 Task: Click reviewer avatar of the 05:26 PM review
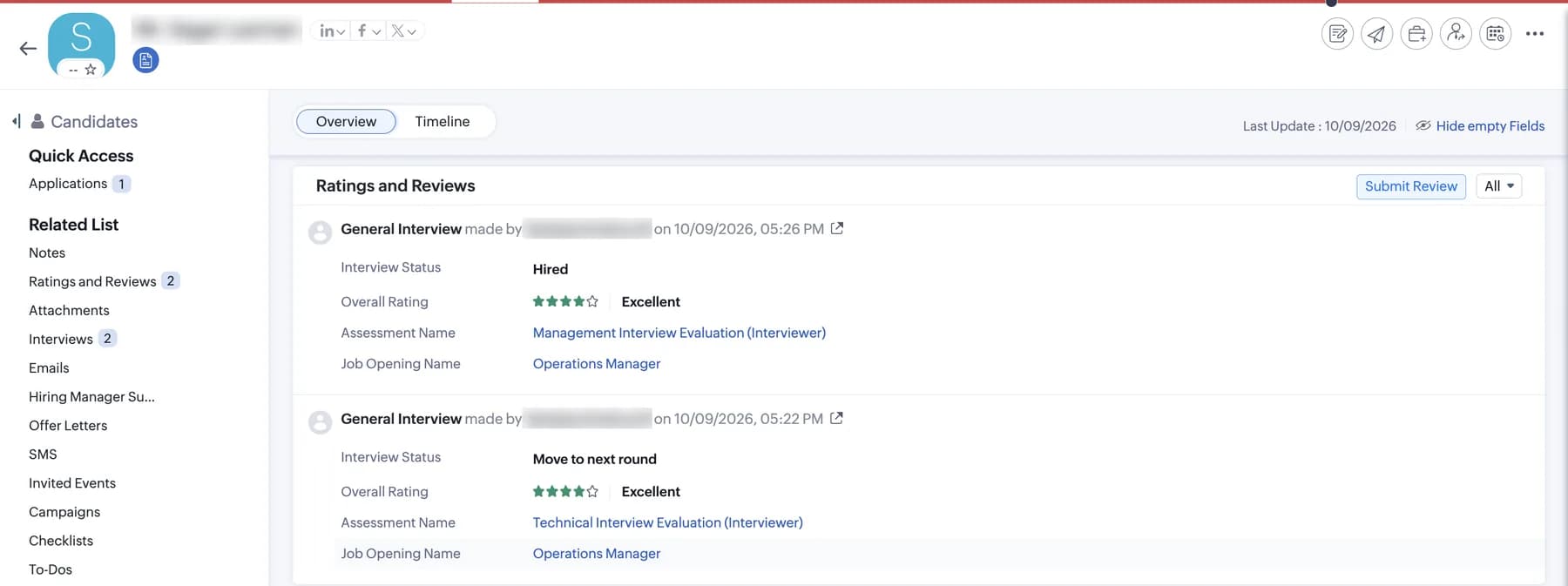coord(321,232)
